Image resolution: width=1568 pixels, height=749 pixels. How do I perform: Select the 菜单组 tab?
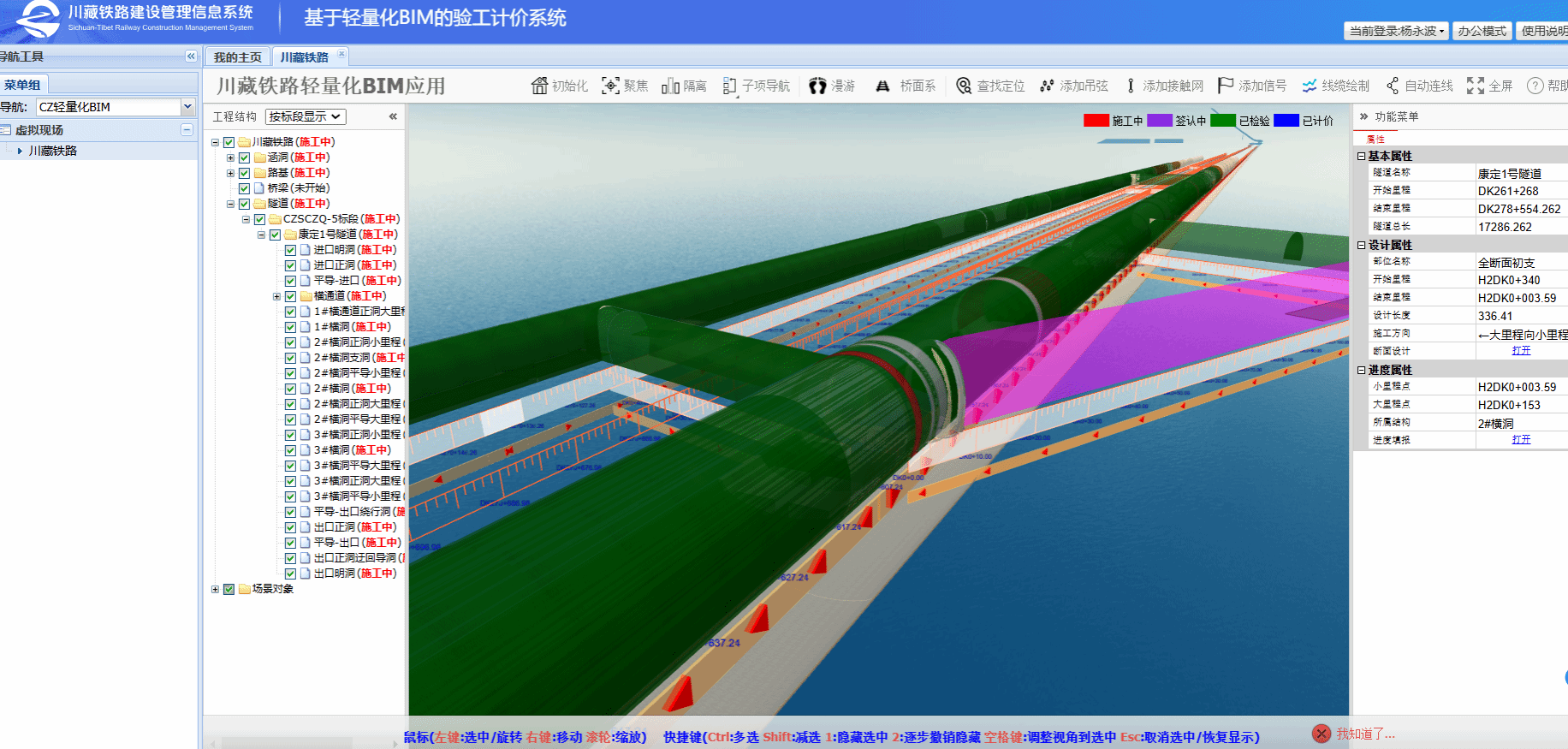point(23,85)
